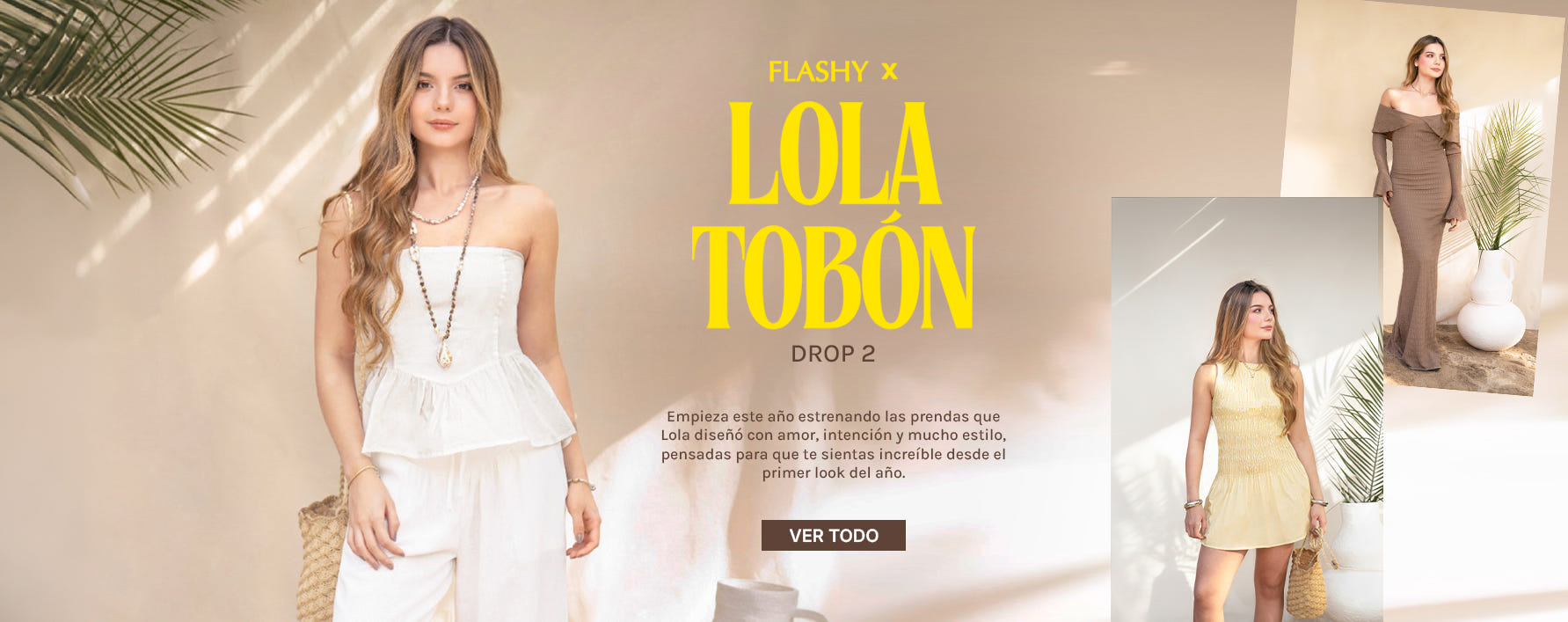
Task: Select the DROP 2 subtitle text
Action: [833, 354]
